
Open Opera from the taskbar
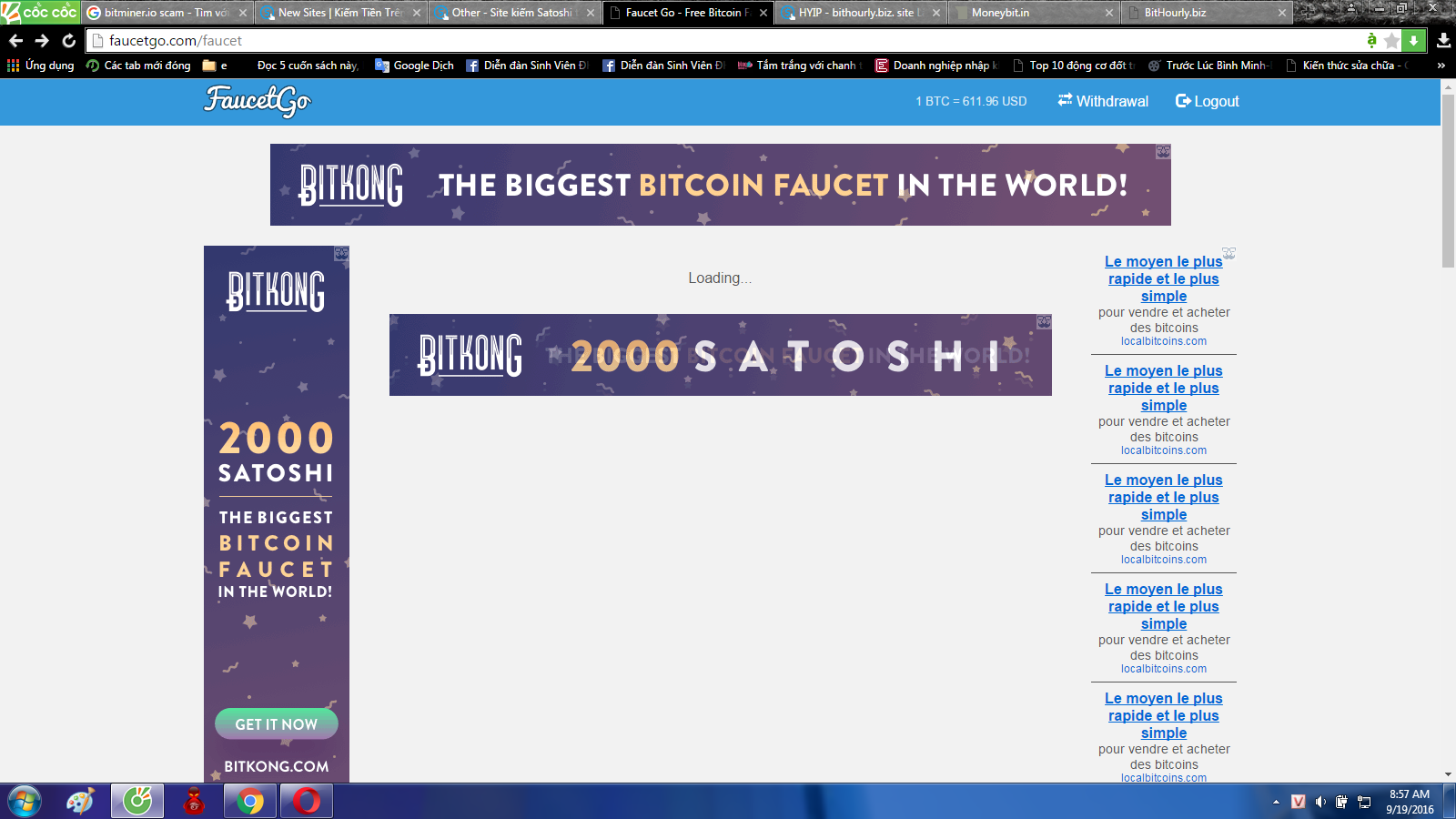point(307,802)
